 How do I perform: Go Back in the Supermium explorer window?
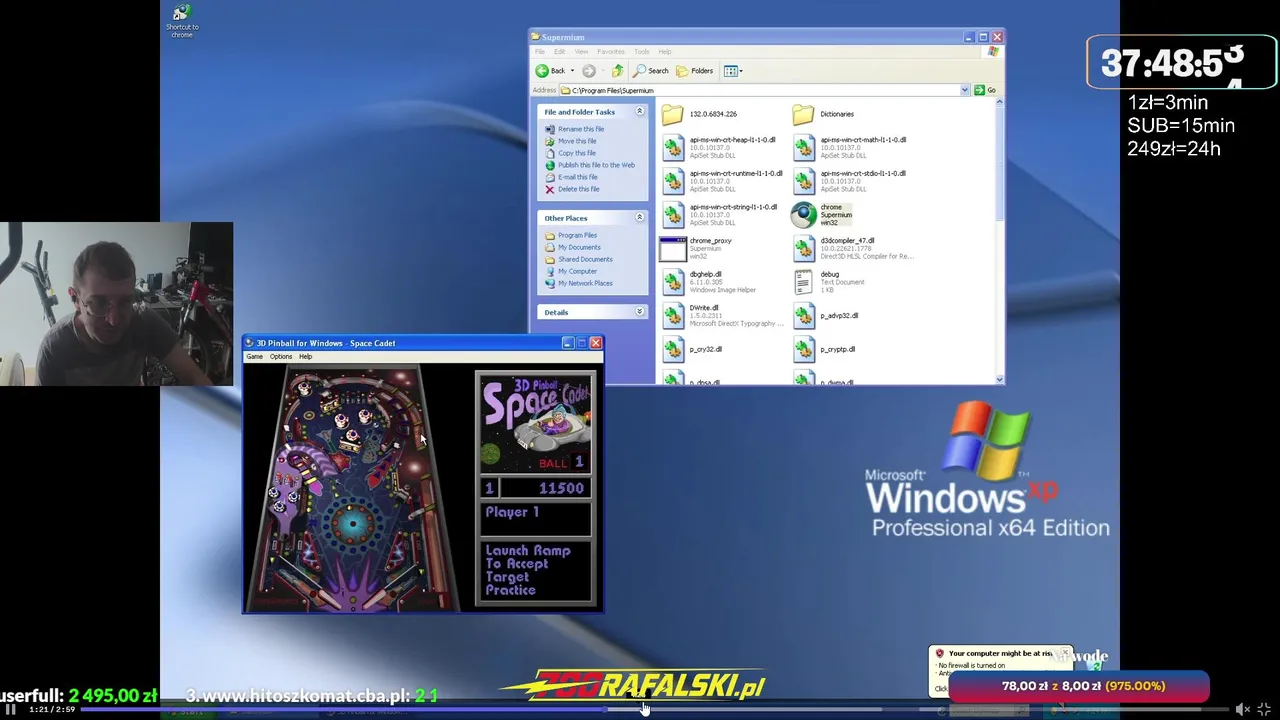[550, 71]
